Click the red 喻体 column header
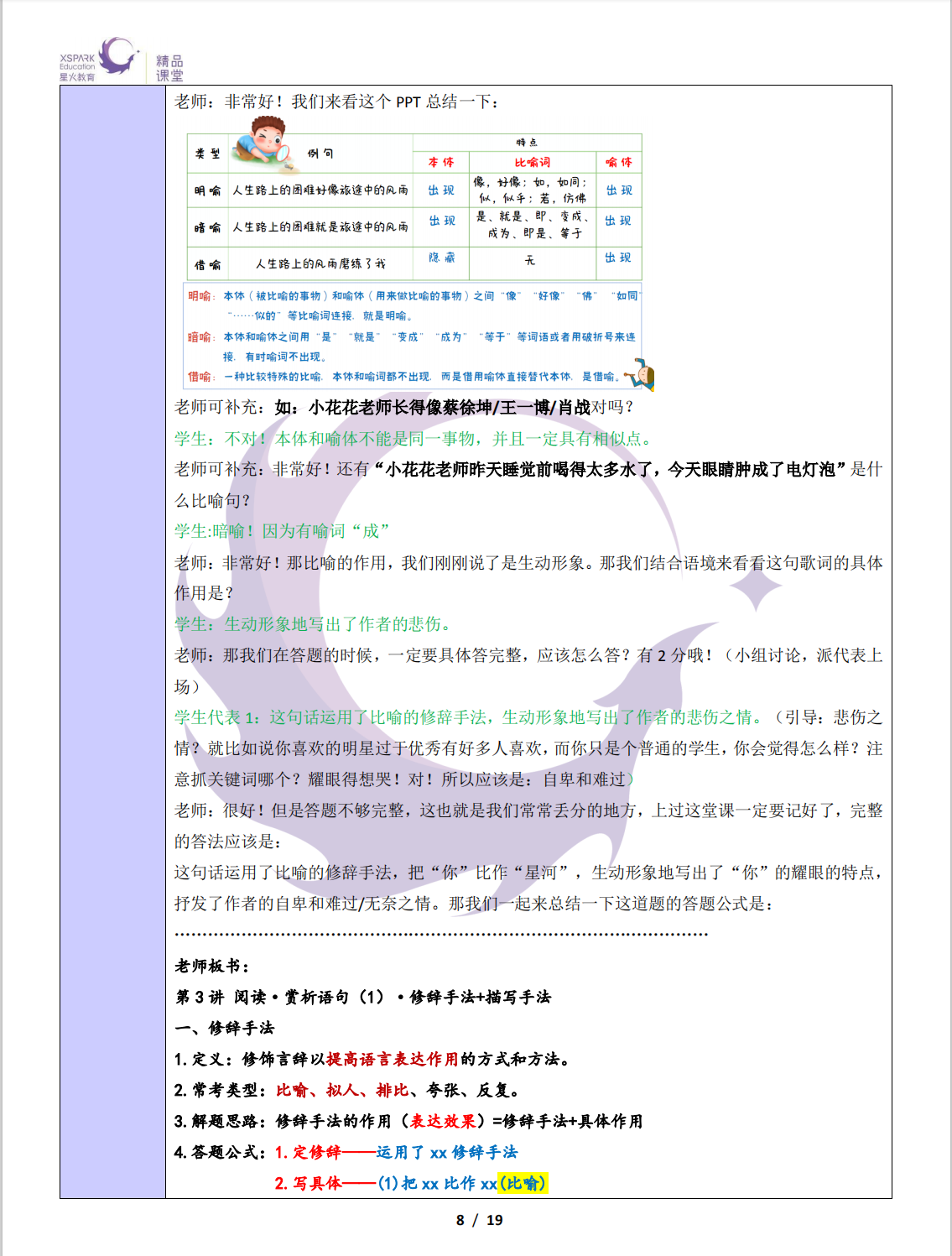The height and width of the screenshot is (1256, 952). (619, 162)
